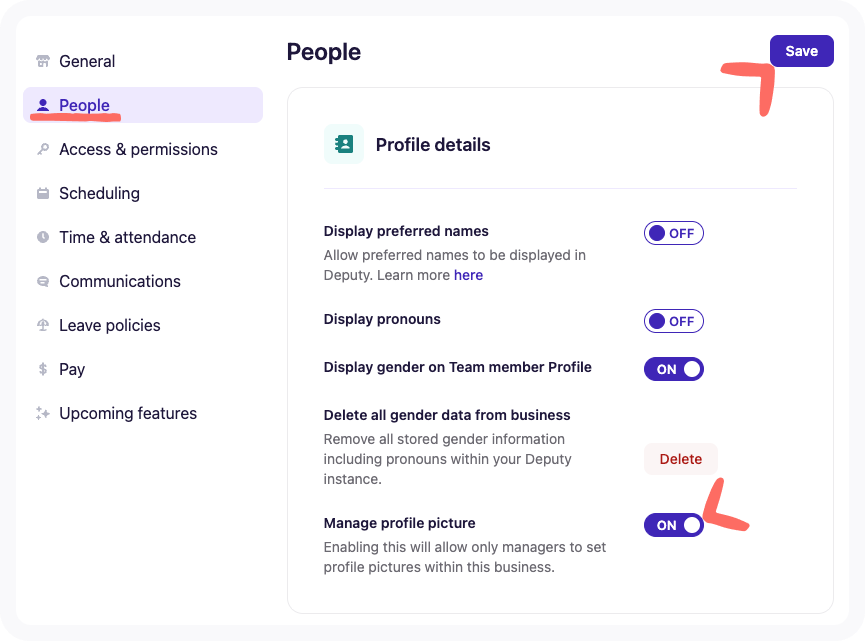Click the Scheduling calendar icon

click(x=41, y=192)
